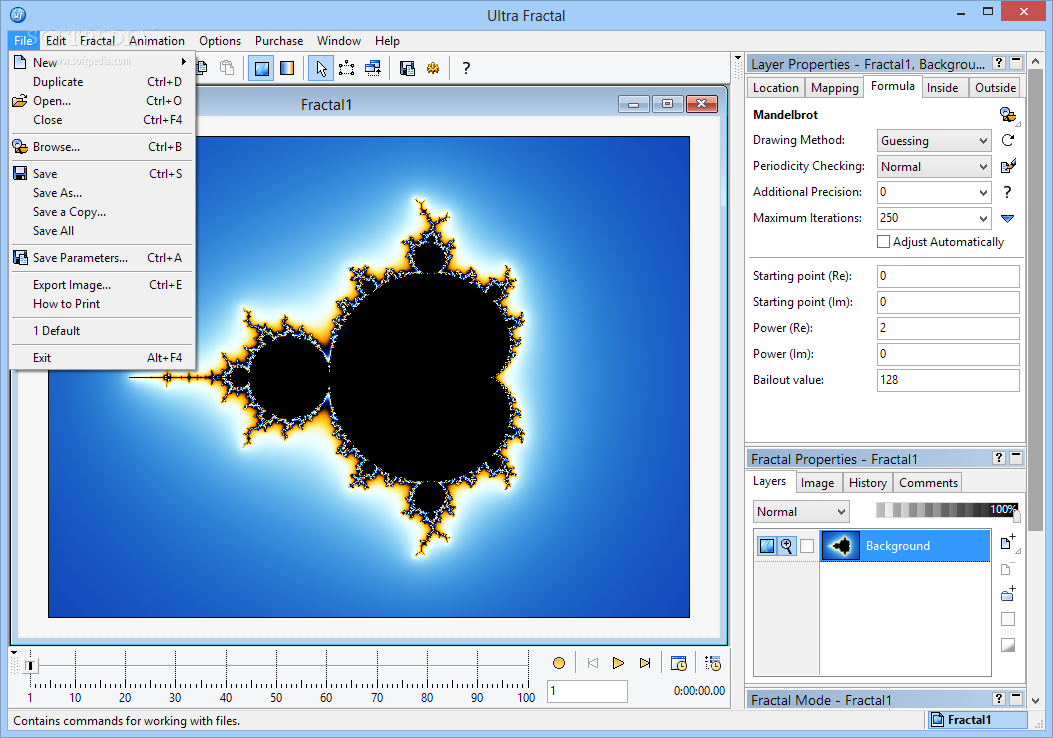The width and height of the screenshot is (1053, 738).
Task: Toggle Background layer visibility icon
Action: (x=766, y=546)
